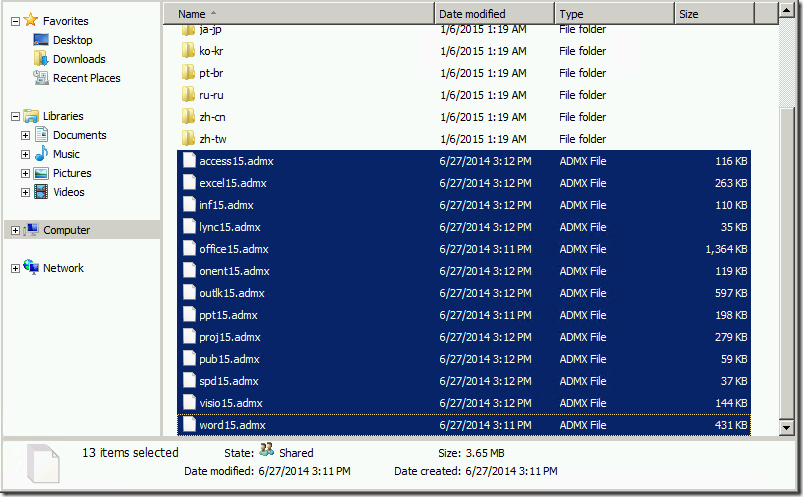Expand the Pictures library node
The width and height of the screenshot is (803, 497).
point(25,173)
